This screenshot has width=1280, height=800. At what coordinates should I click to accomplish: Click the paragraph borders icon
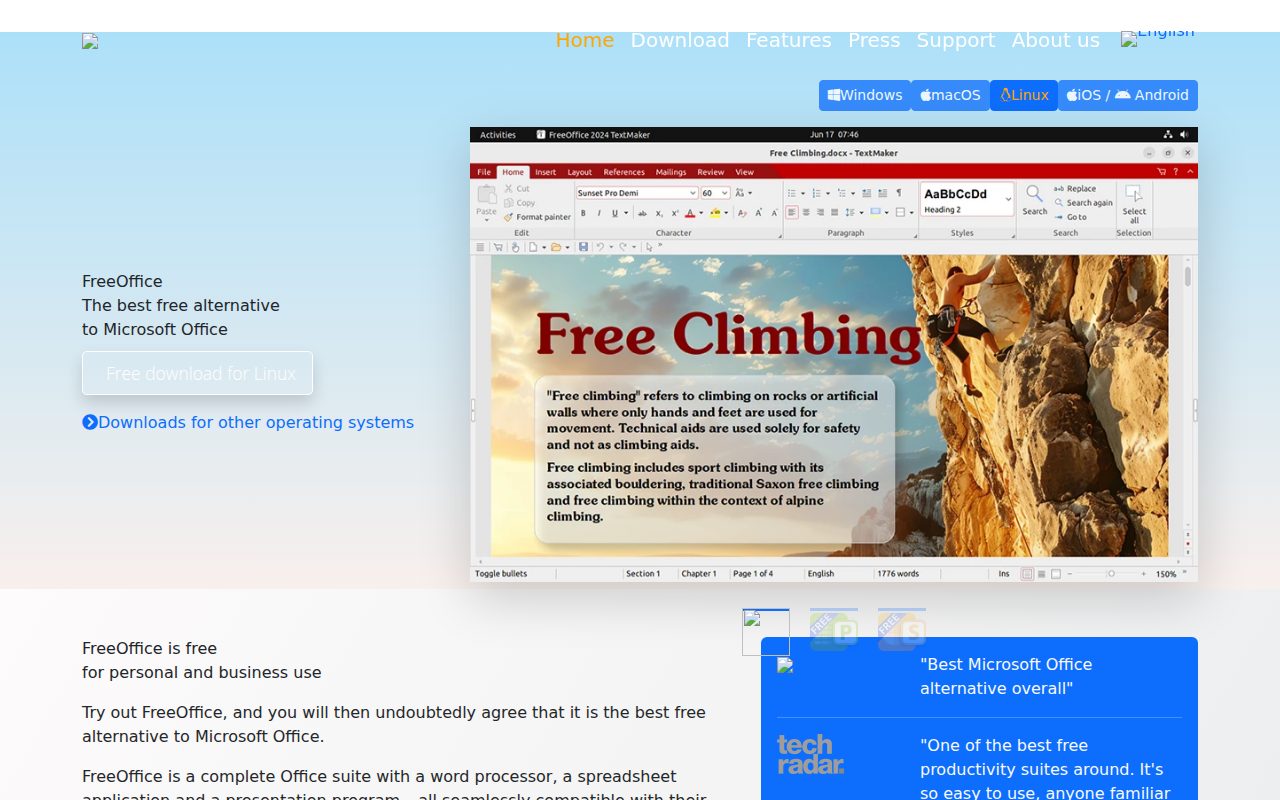point(900,212)
